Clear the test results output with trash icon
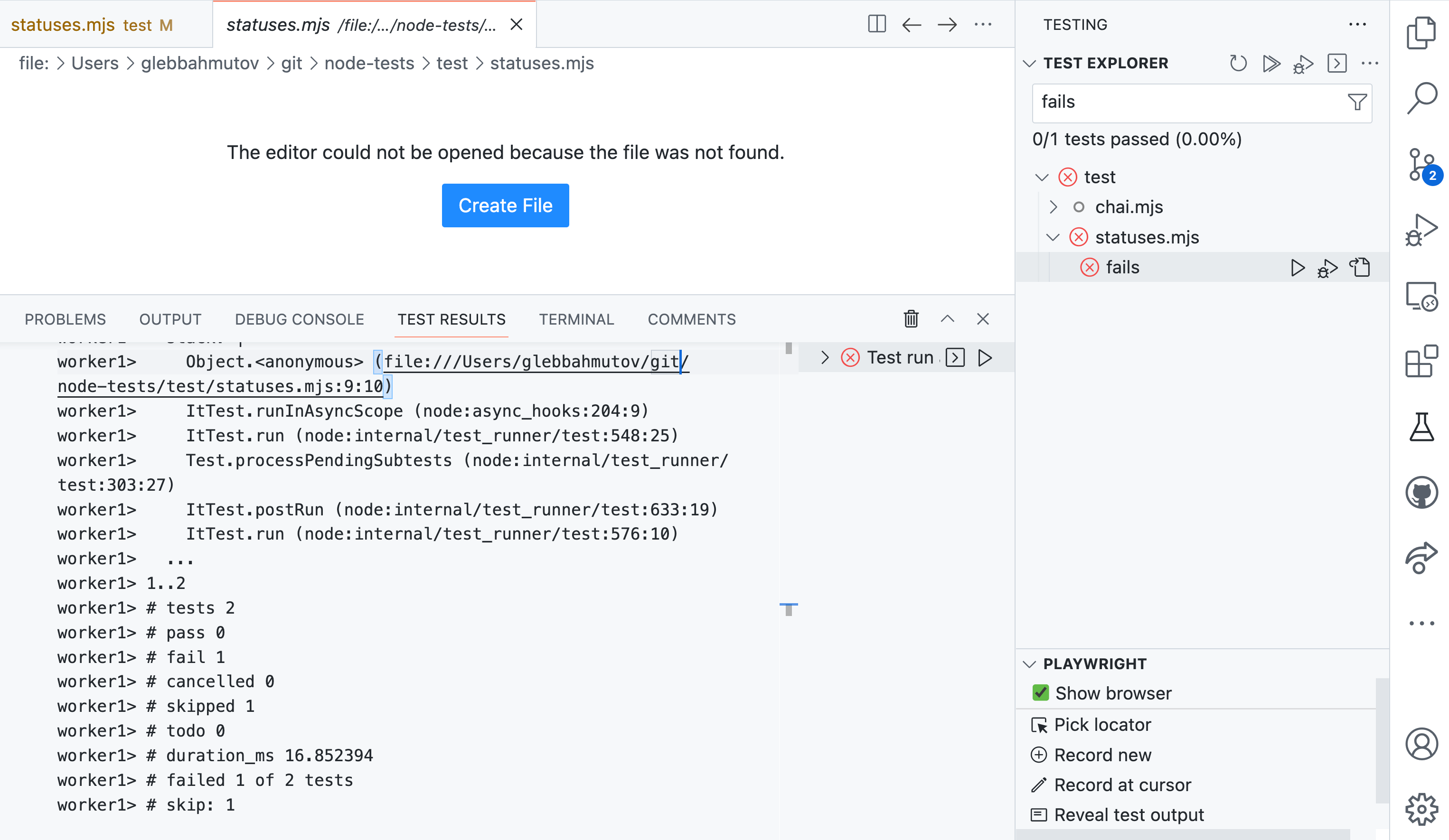The height and width of the screenshot is (840, 1449). coord(910,319)
